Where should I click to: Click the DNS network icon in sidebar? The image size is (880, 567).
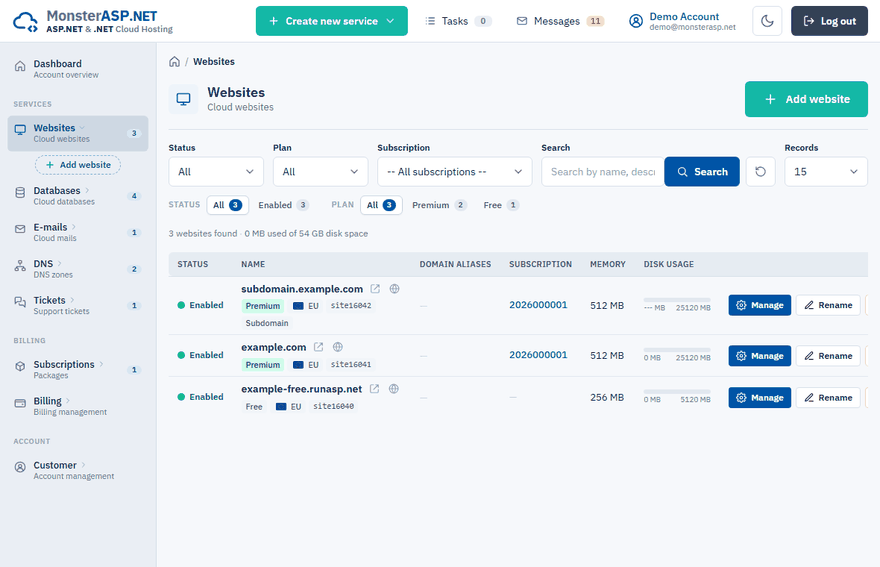pyautogui.click(x=20, y=266)
